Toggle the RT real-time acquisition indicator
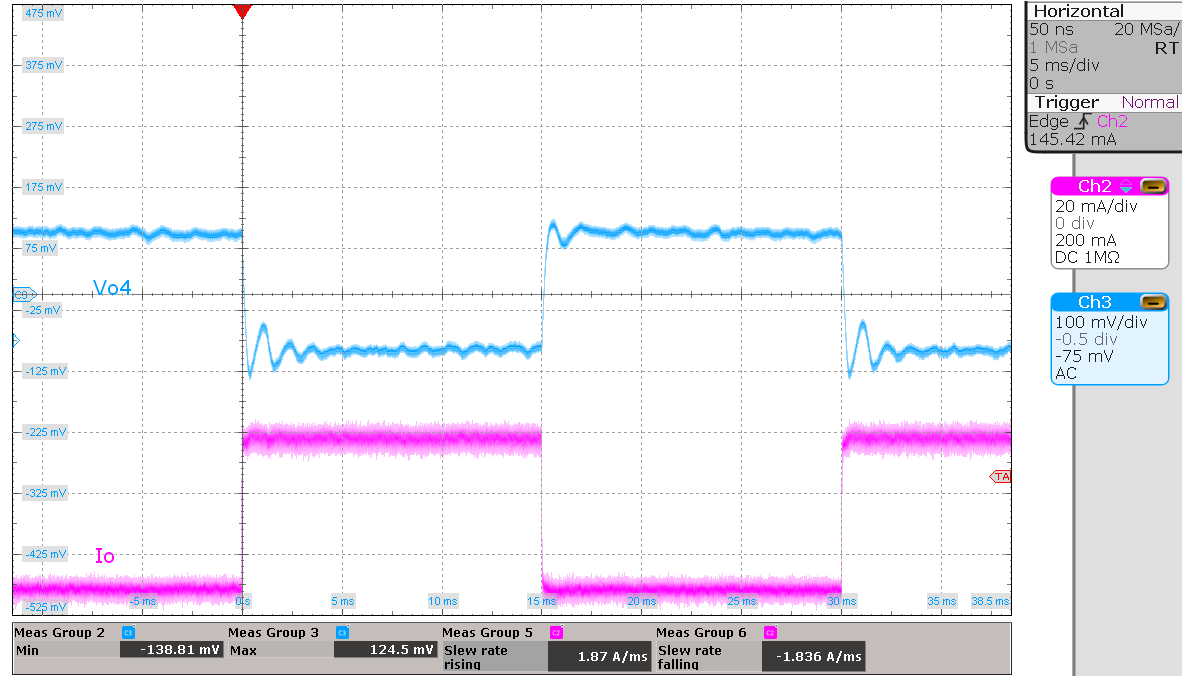 click(1166, 45)
